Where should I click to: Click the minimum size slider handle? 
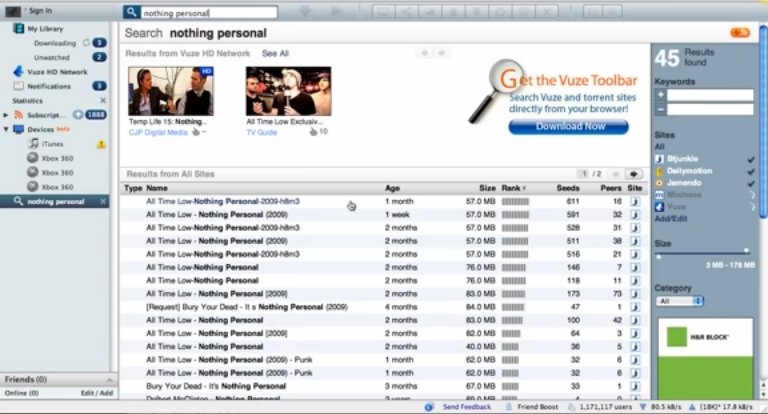coord(659,256)
